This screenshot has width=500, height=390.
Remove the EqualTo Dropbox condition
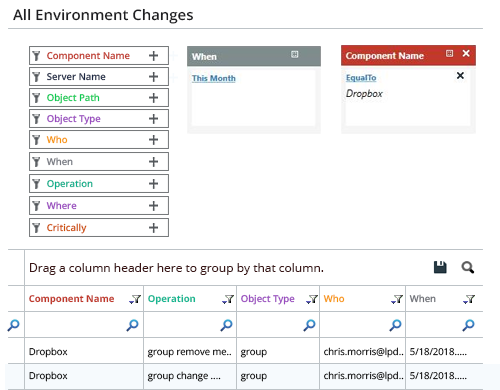tap(460, 76)
